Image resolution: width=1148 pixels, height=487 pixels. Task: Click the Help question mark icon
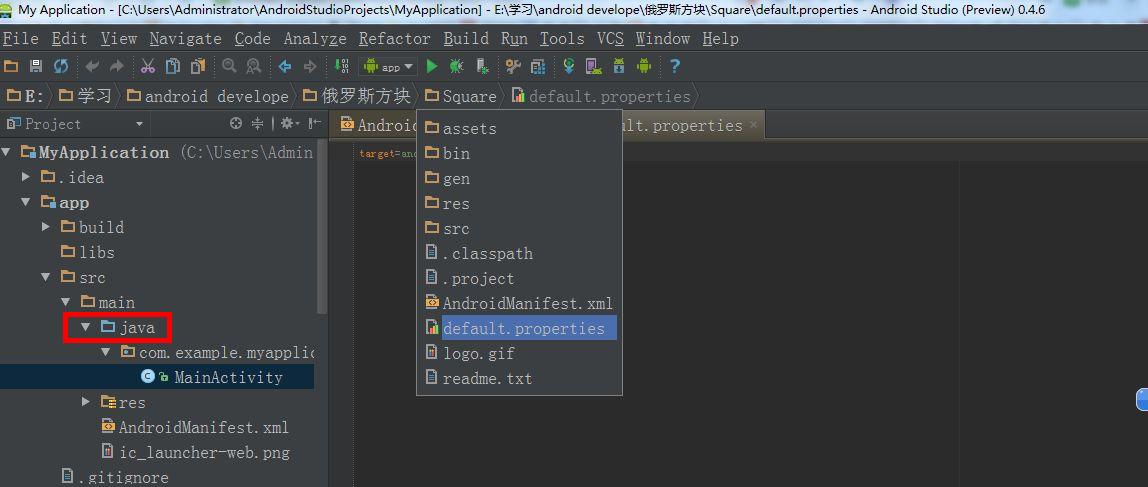tap(675, 67)
